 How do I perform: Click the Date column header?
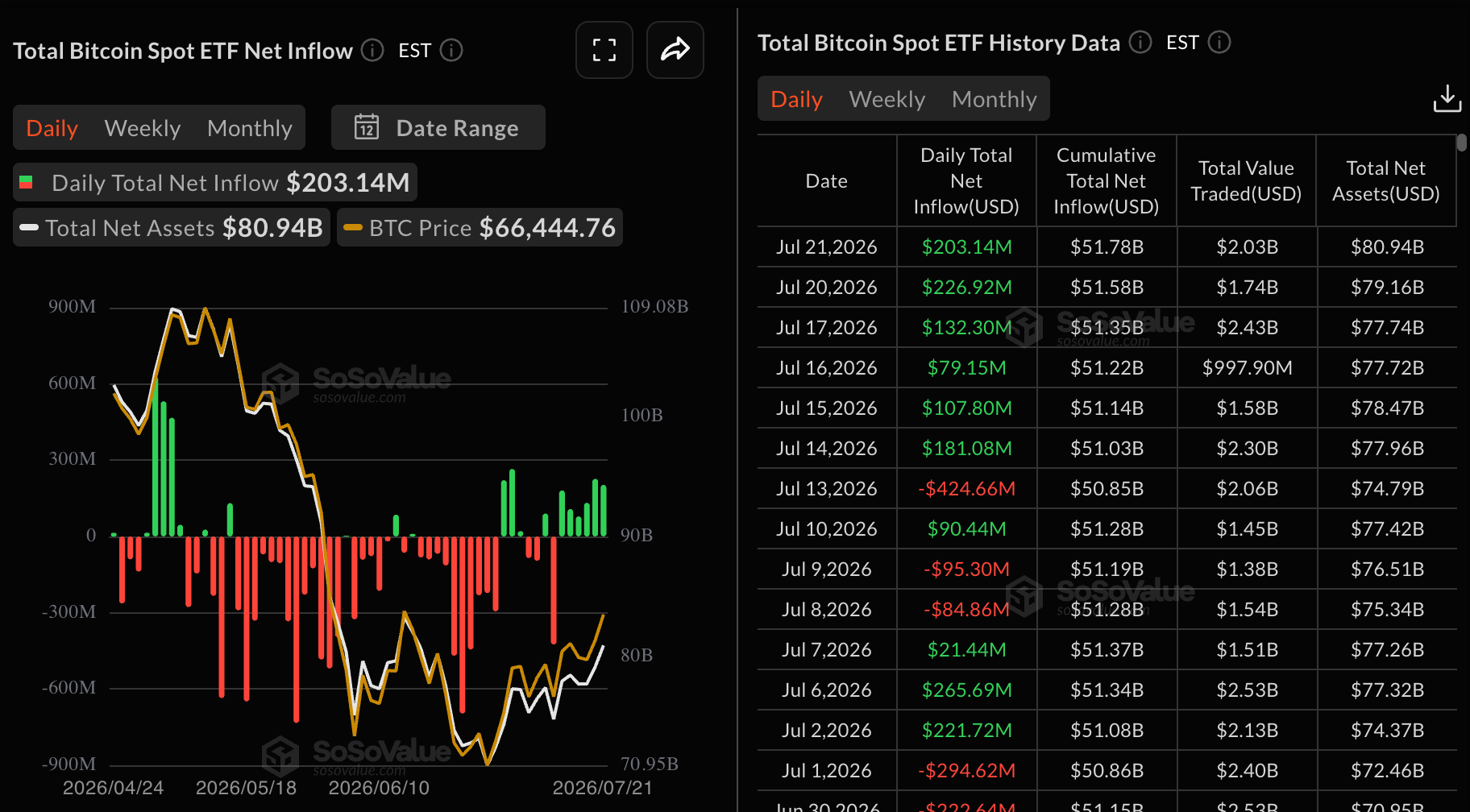[x=827, y=181]
